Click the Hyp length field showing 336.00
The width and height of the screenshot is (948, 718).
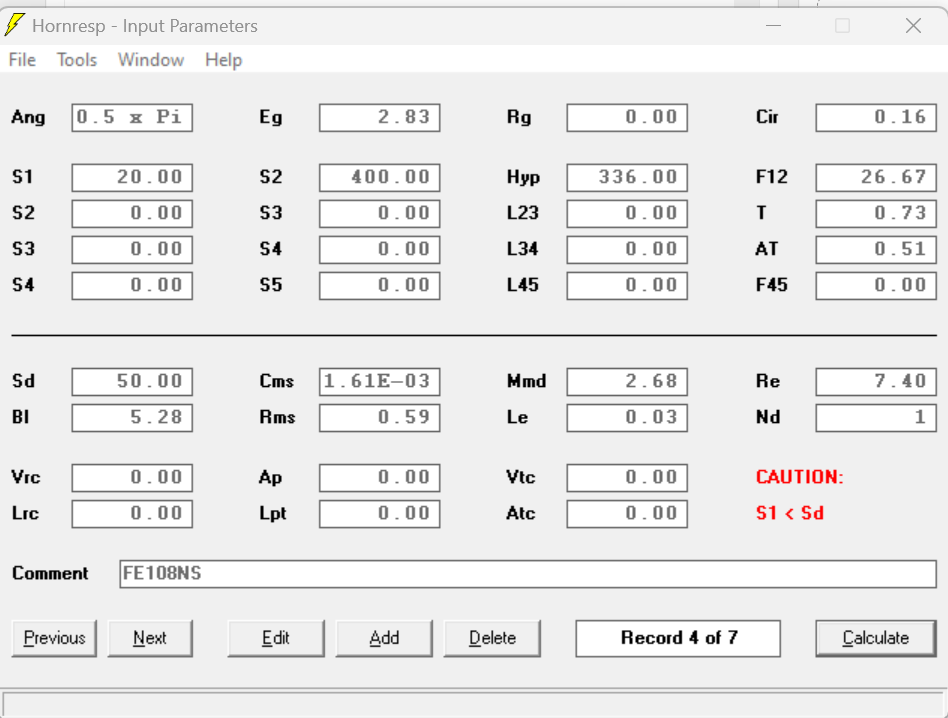click(x=627, y=178)
